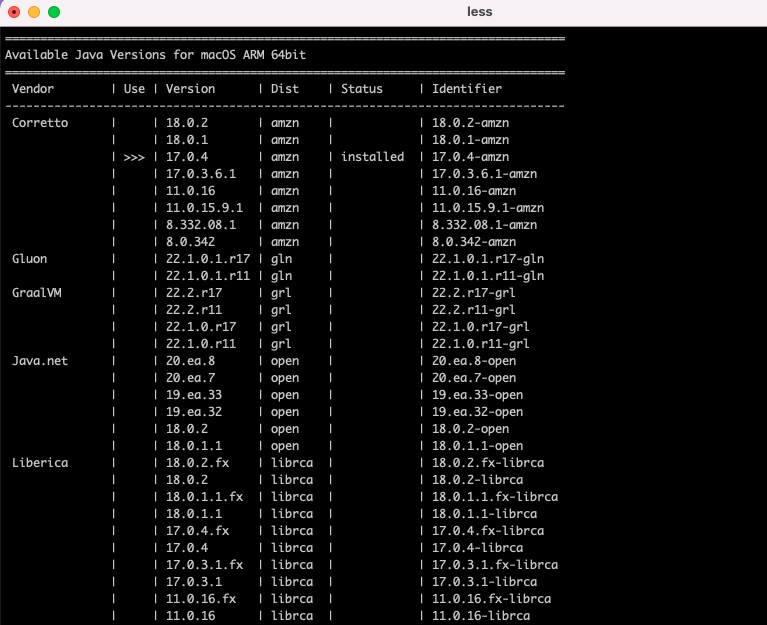Viewport: 767px width, 625px height.
Task: Click the Java.net vendor name
Action: (40, 361)
